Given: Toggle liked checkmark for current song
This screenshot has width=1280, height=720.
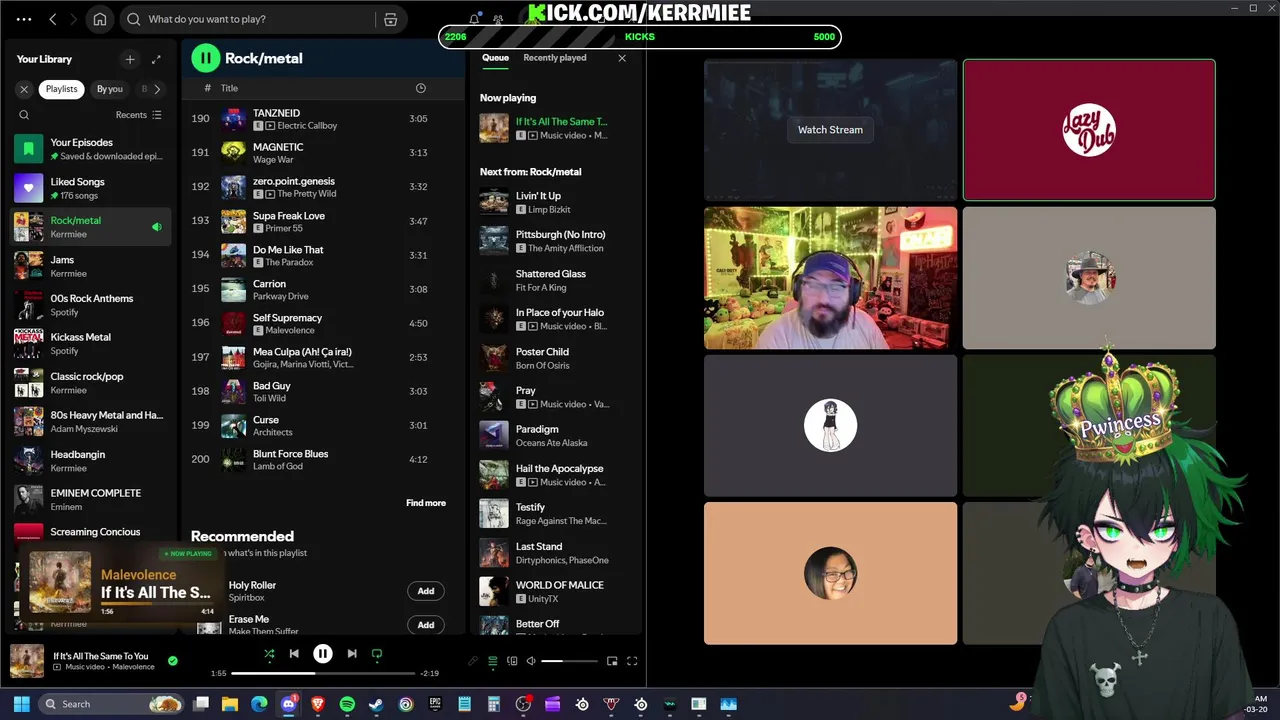Looking at the screenshot, I should coord(173,661).
